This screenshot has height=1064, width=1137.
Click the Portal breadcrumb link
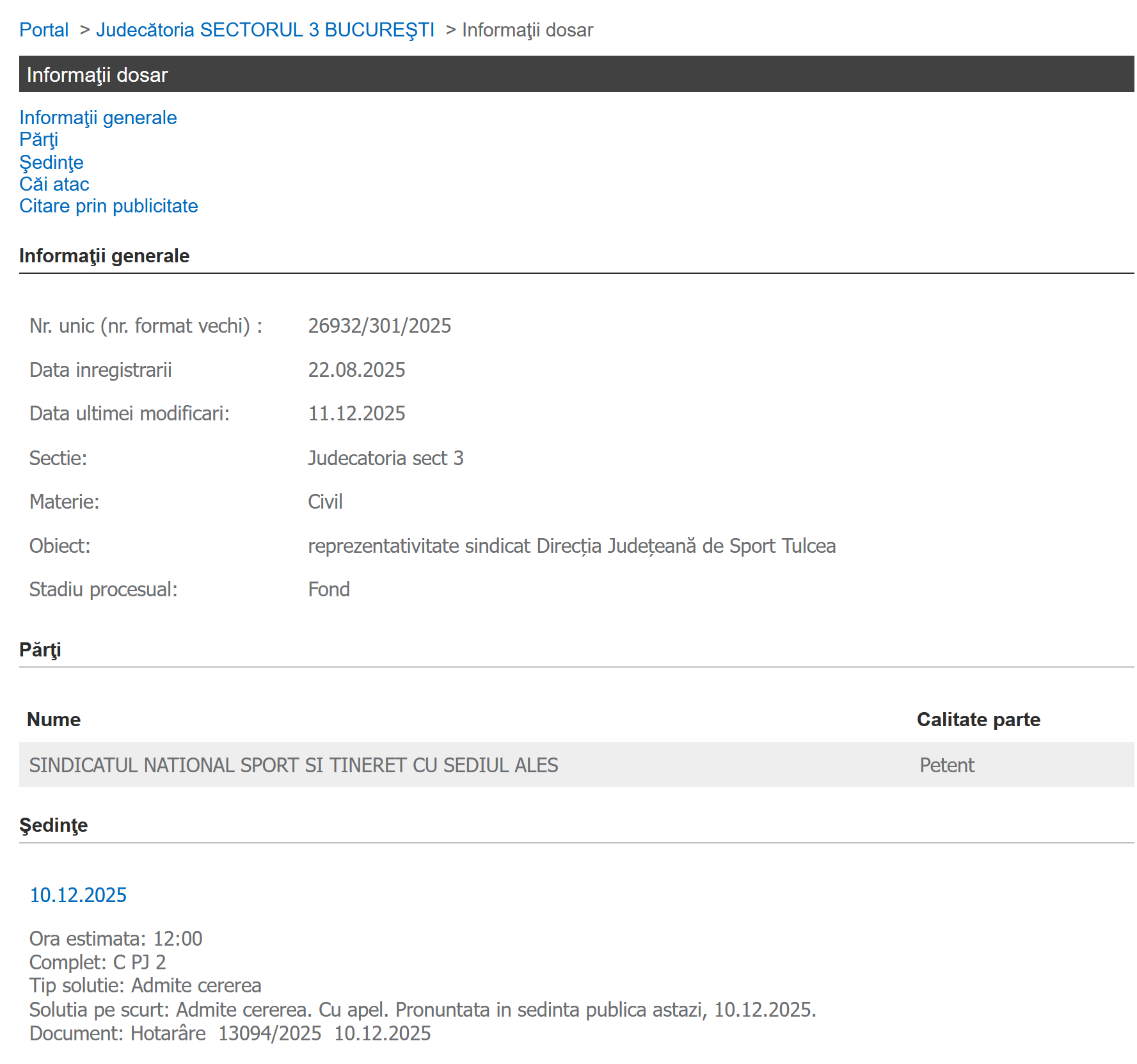pos(44,30)
